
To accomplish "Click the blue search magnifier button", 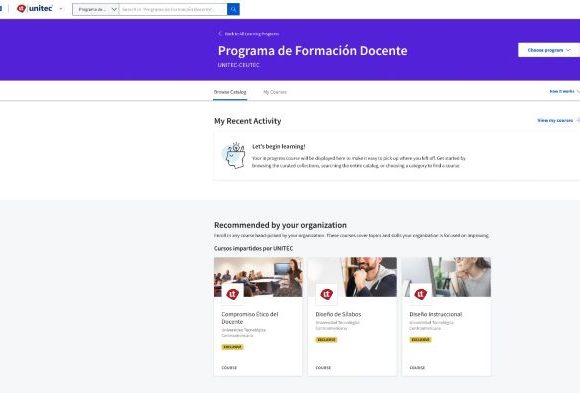I will point(233,9).
